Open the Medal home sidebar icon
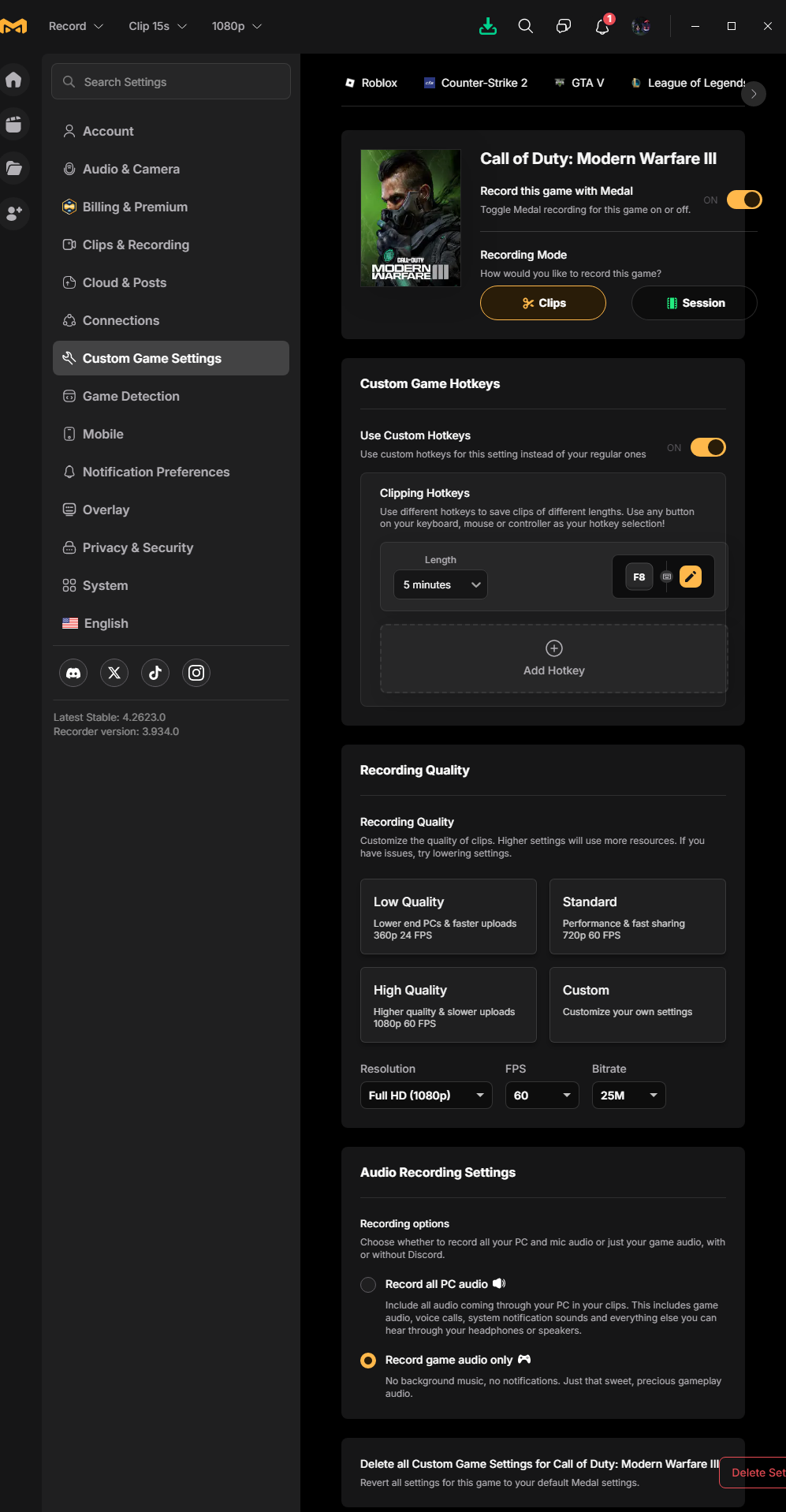The image size is (786, 1512). click(x=13, y=80)
